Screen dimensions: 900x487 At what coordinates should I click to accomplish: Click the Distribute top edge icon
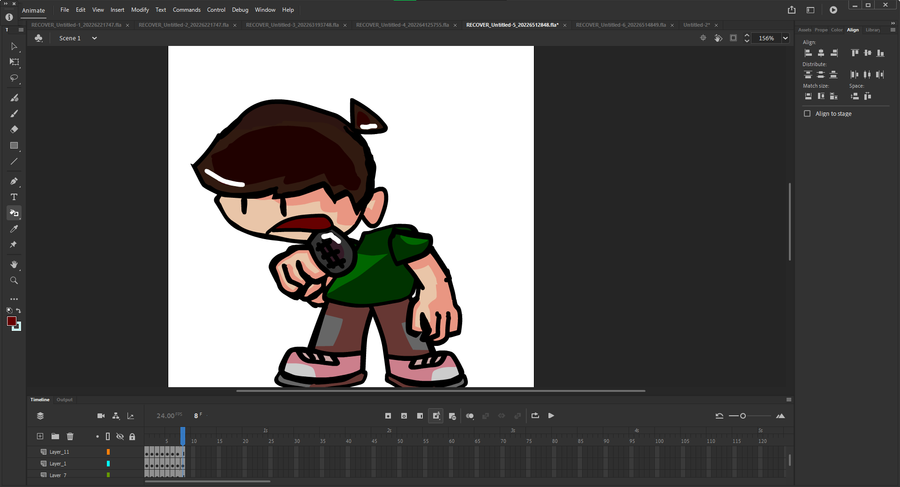(x=808, y=75)
